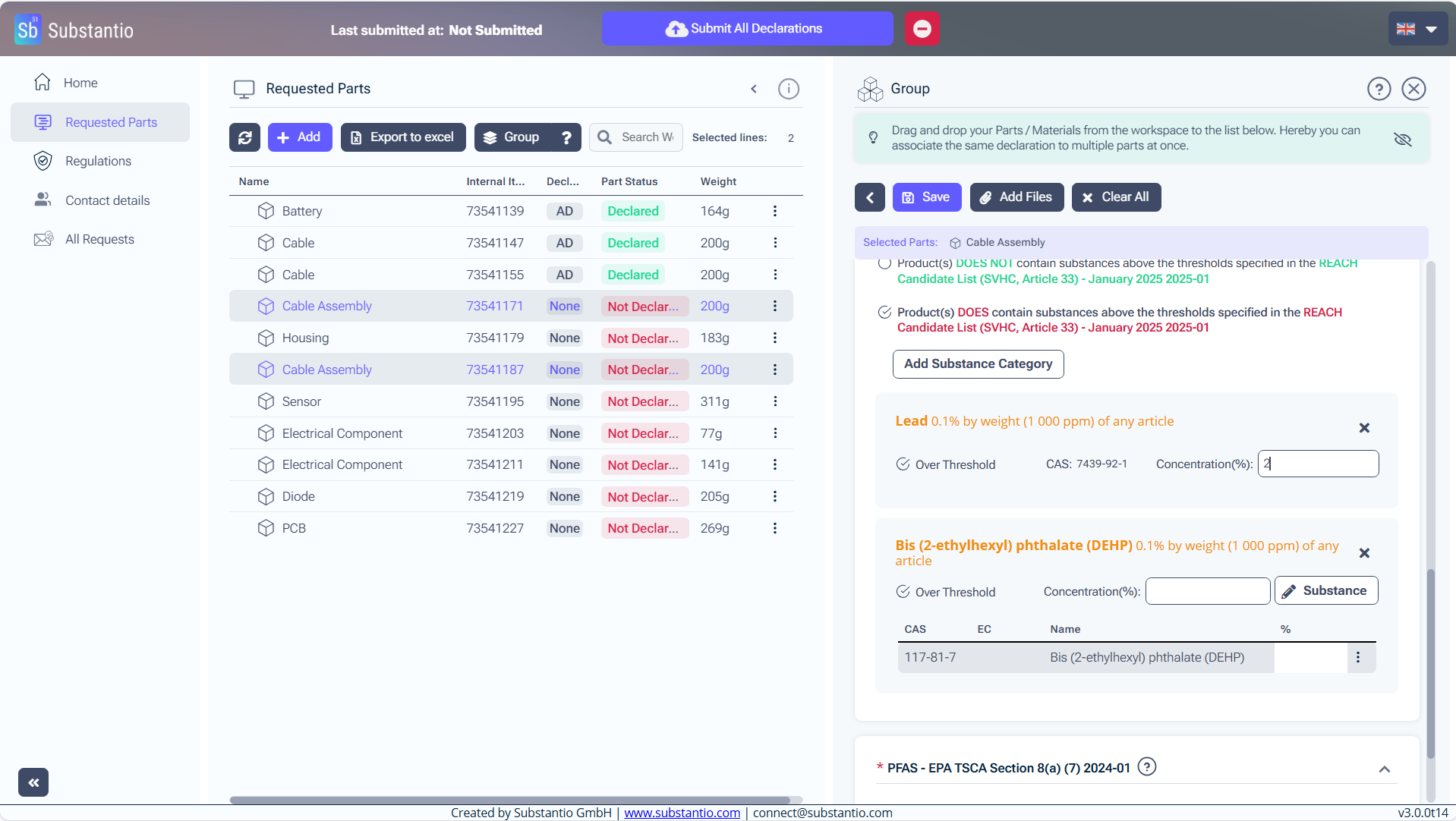
Task: Toggle Over Threshold for DEHP
Action: pos(903,592)
